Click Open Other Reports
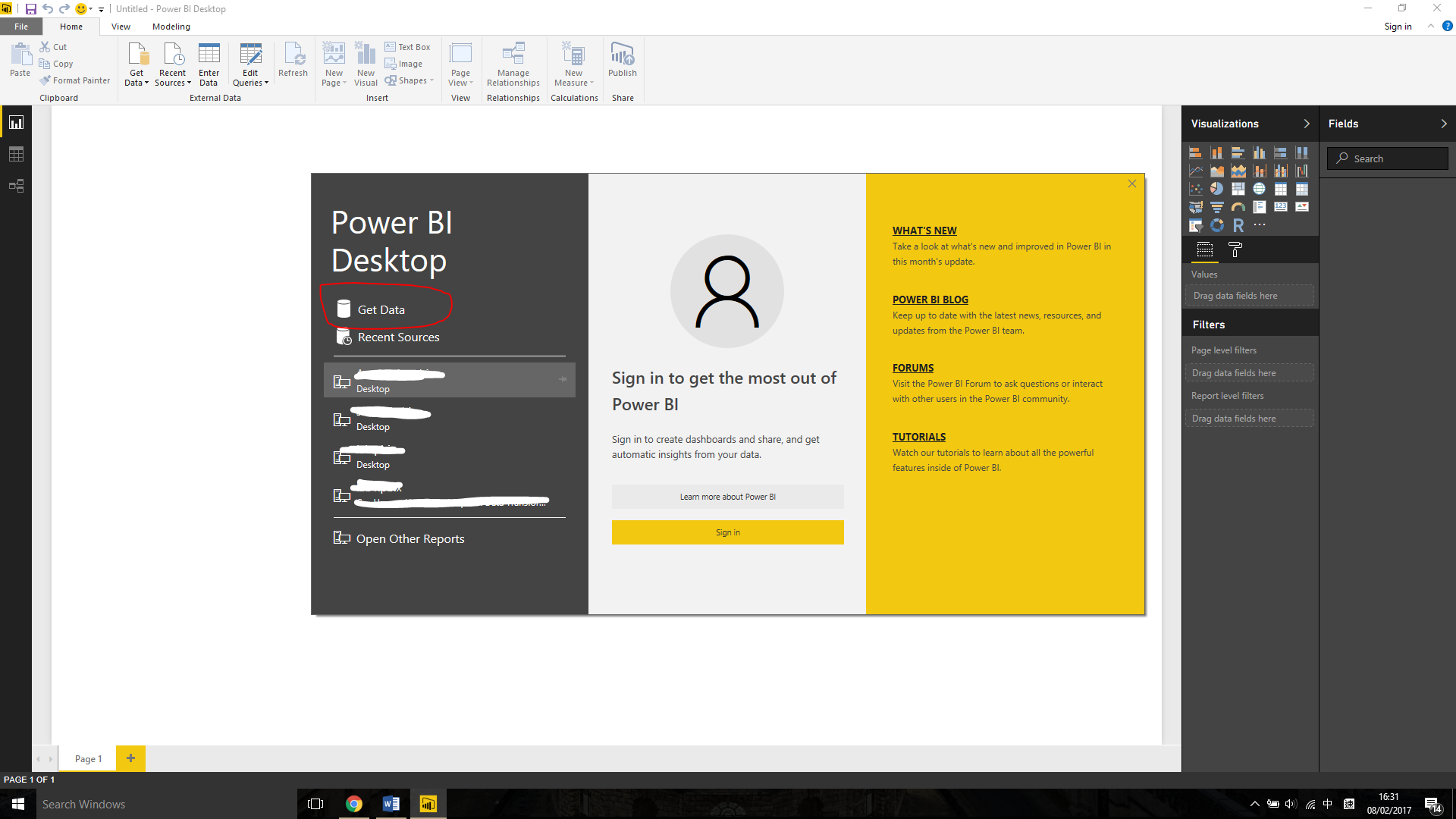The height and width of the screenshot is (819, 1456). tap(399, 538)
